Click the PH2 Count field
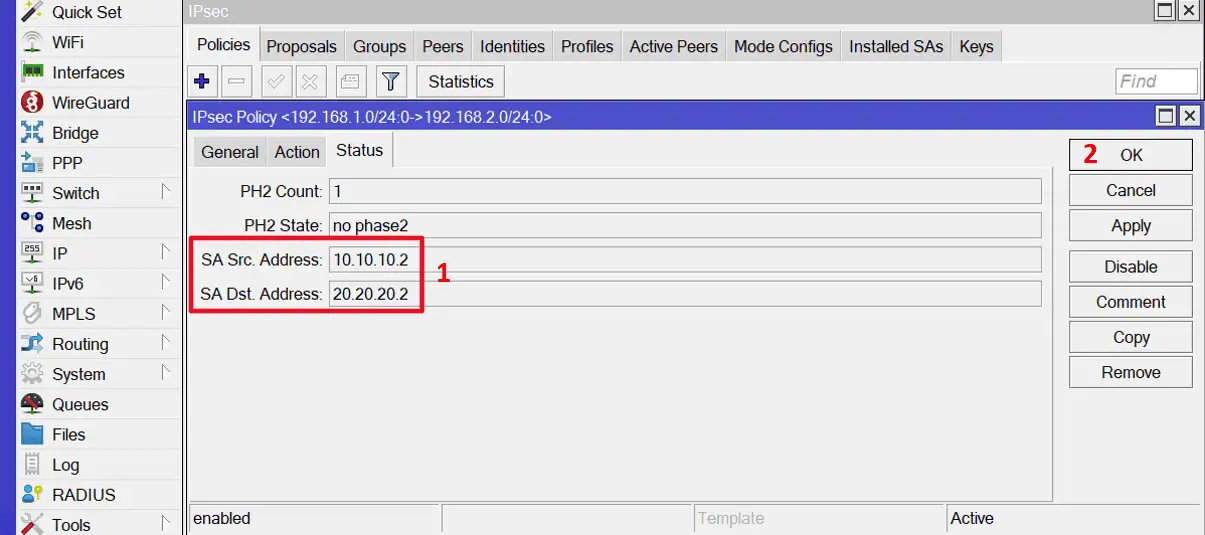The image size is (1205, 535). tap(685, 191)
